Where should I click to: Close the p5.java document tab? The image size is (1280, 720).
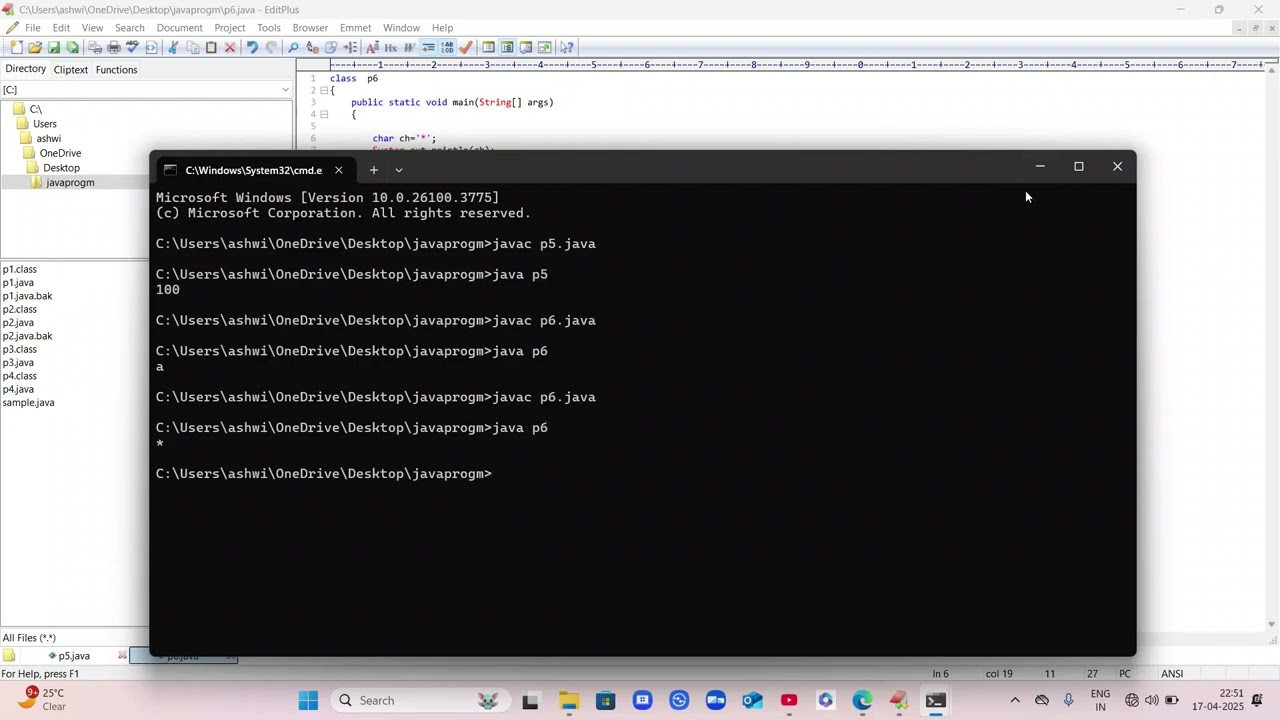pyautogui.click(x=122, y=656)
